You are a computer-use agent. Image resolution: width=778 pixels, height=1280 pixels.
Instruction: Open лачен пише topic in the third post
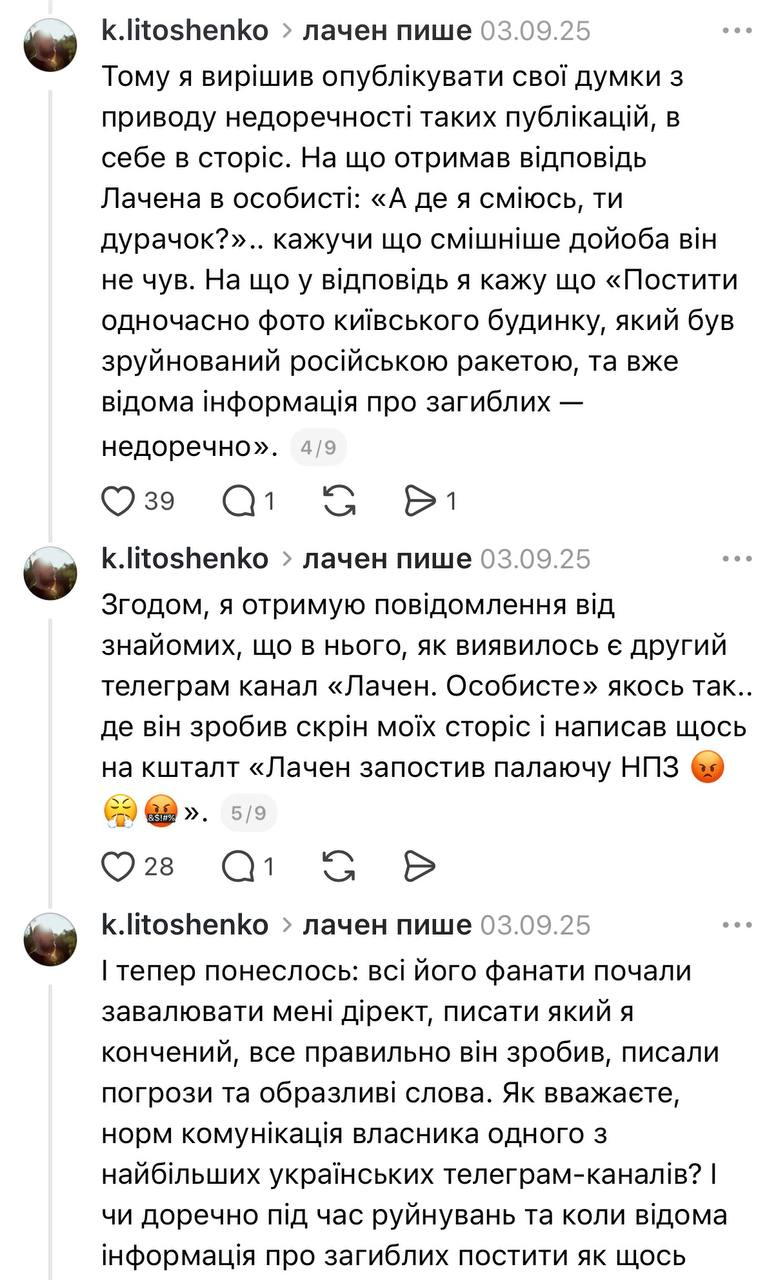click(386, 925)
